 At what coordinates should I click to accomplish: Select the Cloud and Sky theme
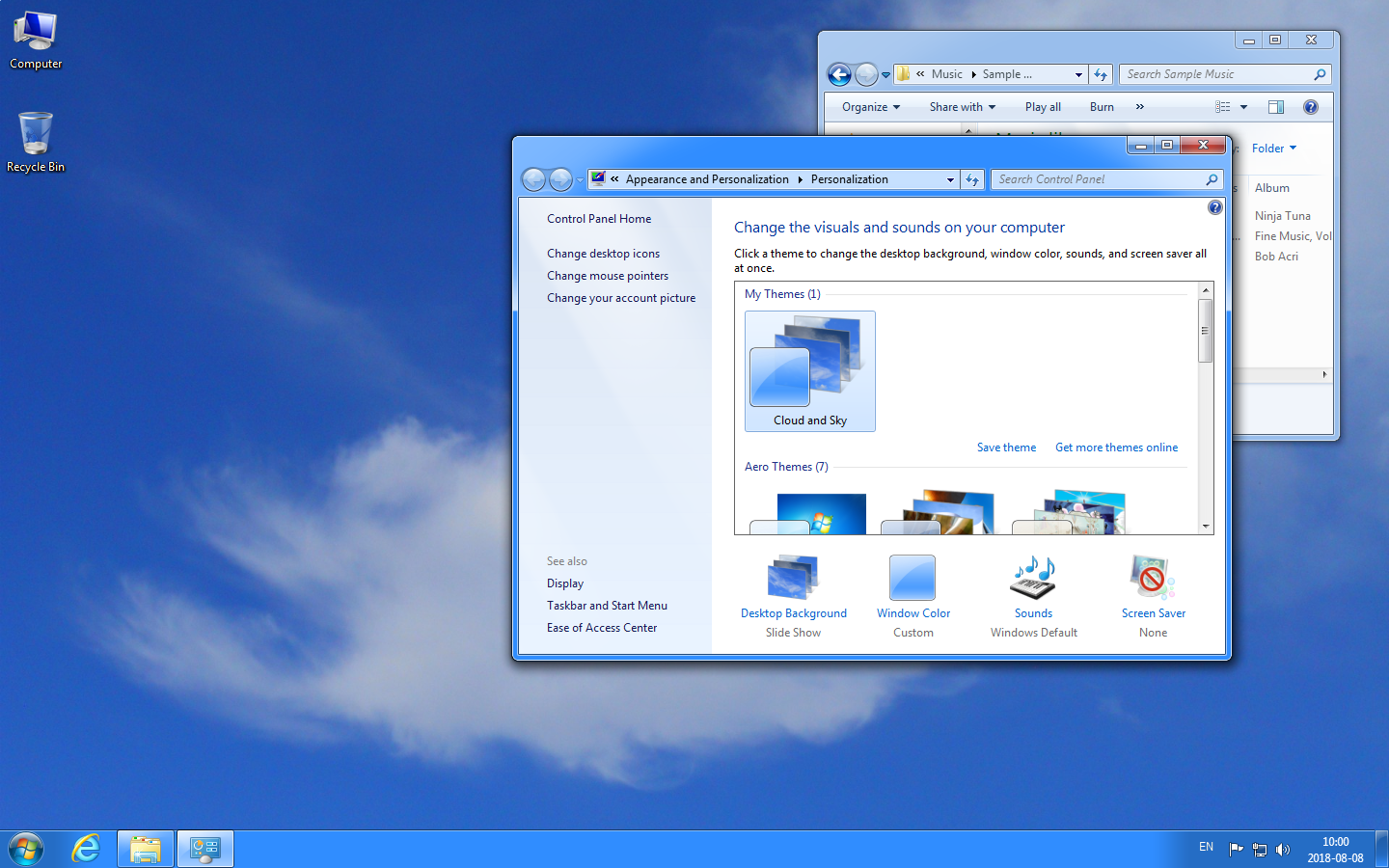(809, 371)
